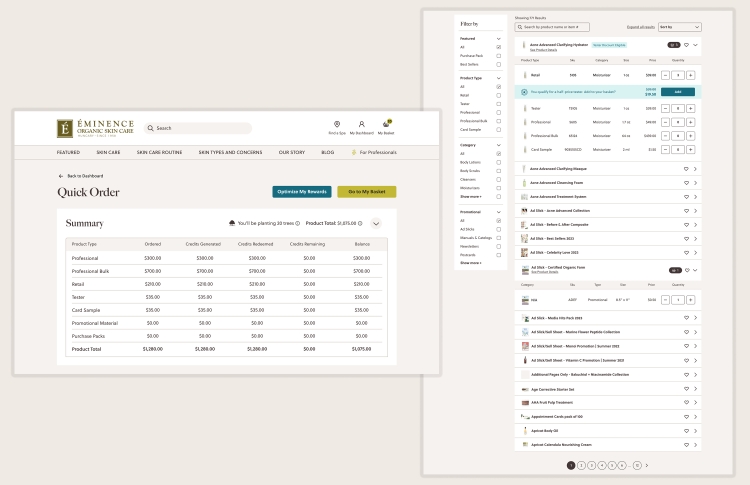Open the Sort by dropdown

tap(680, 27)
